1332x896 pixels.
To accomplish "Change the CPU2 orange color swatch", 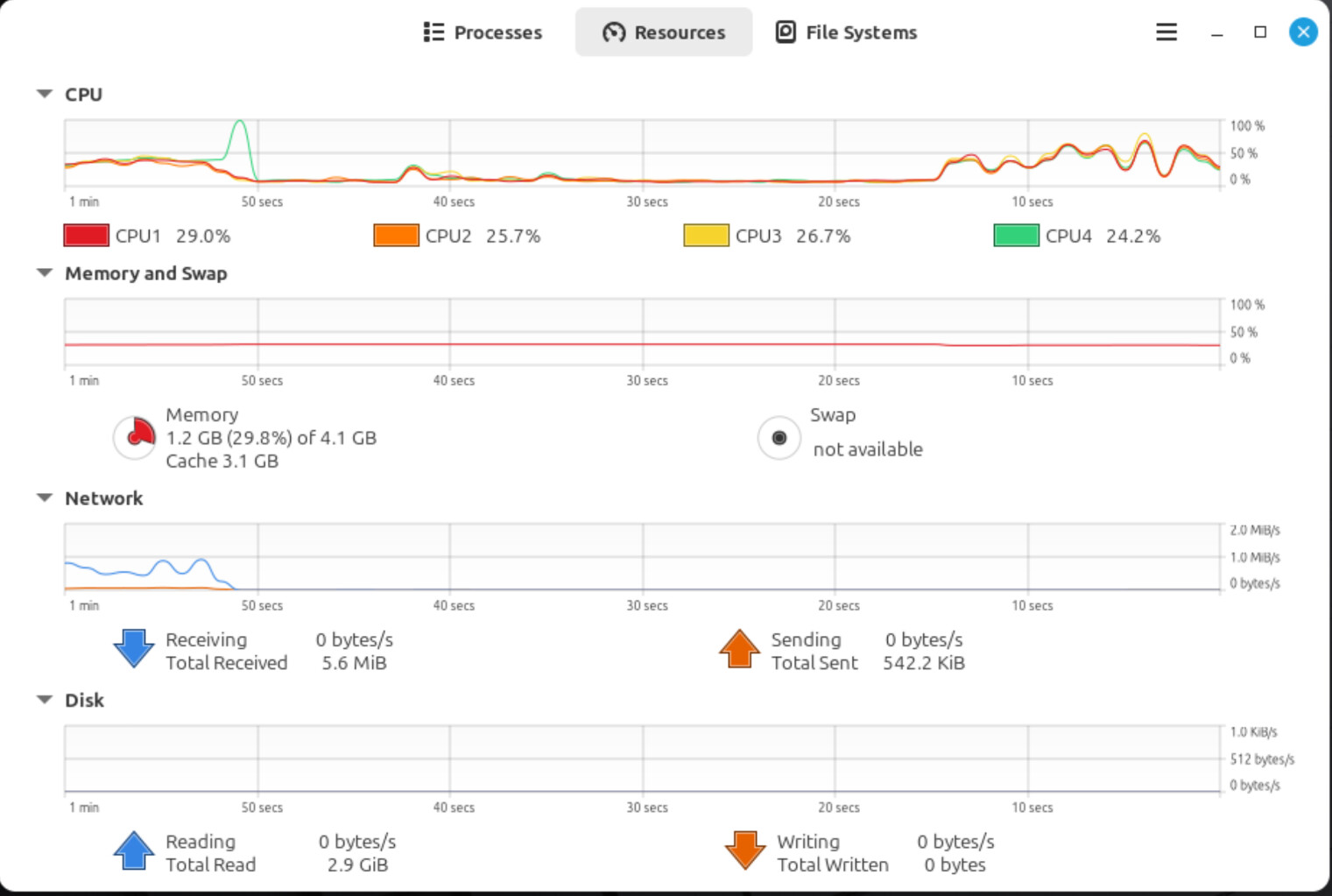I will click(x=396, y=236).
